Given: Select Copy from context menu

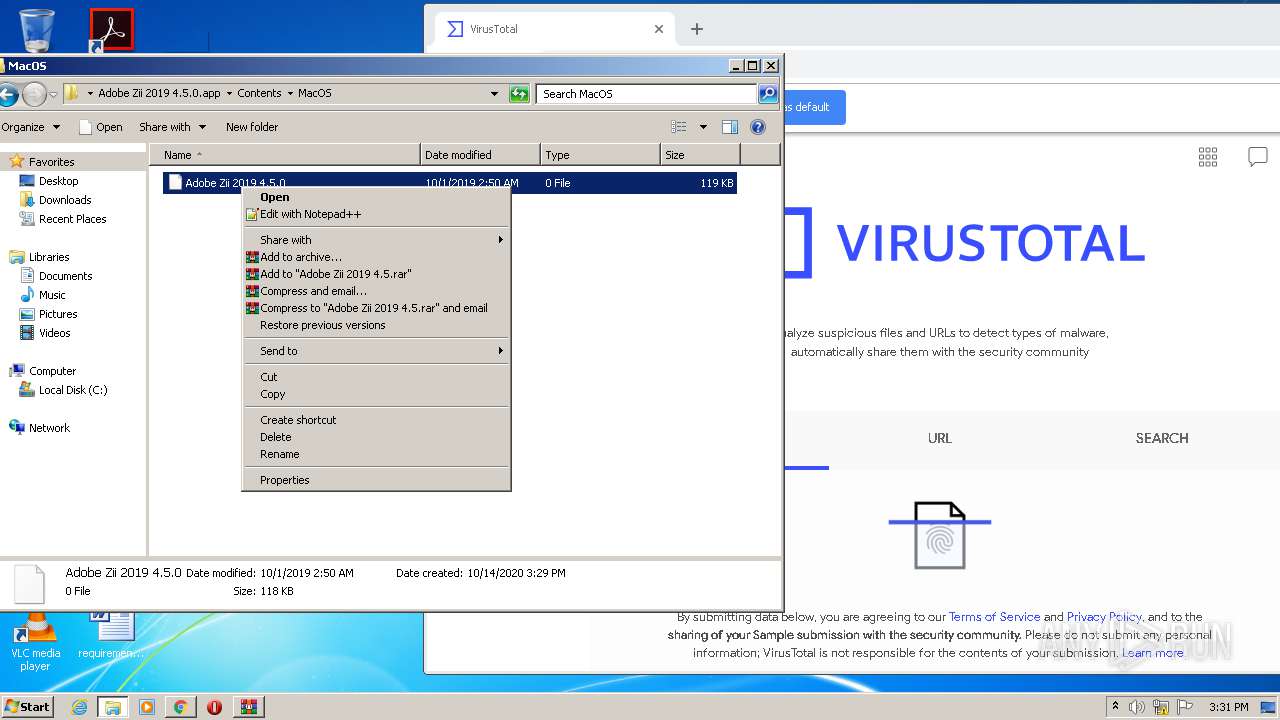Looking at the screenshot, I should pyautogui.click(x=377, y=394).
